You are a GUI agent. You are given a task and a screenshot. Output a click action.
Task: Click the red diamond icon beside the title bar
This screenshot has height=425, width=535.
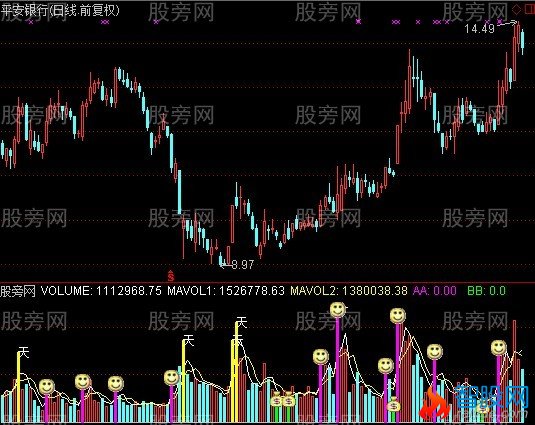pos(517,9)
